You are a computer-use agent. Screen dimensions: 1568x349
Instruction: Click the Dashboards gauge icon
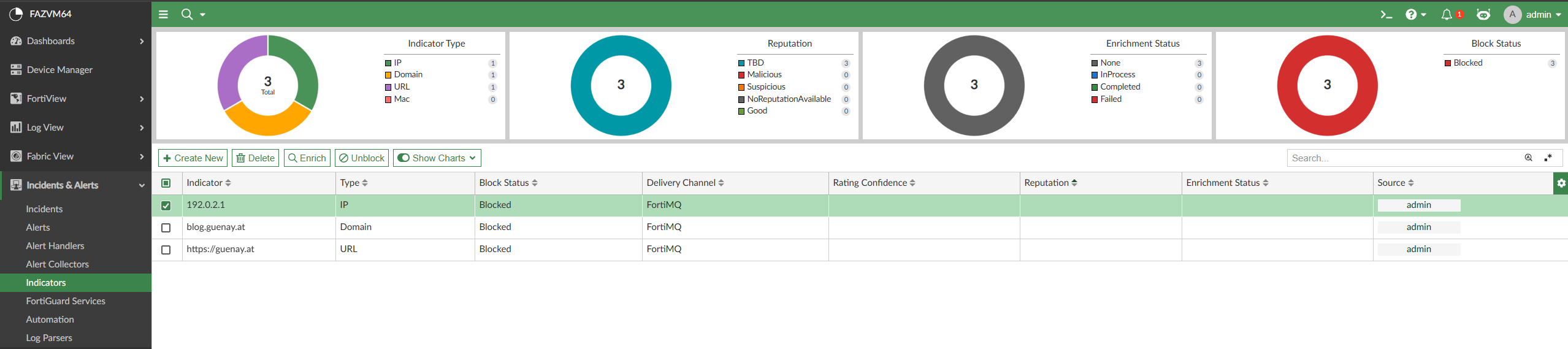click(x=16, y=41)
